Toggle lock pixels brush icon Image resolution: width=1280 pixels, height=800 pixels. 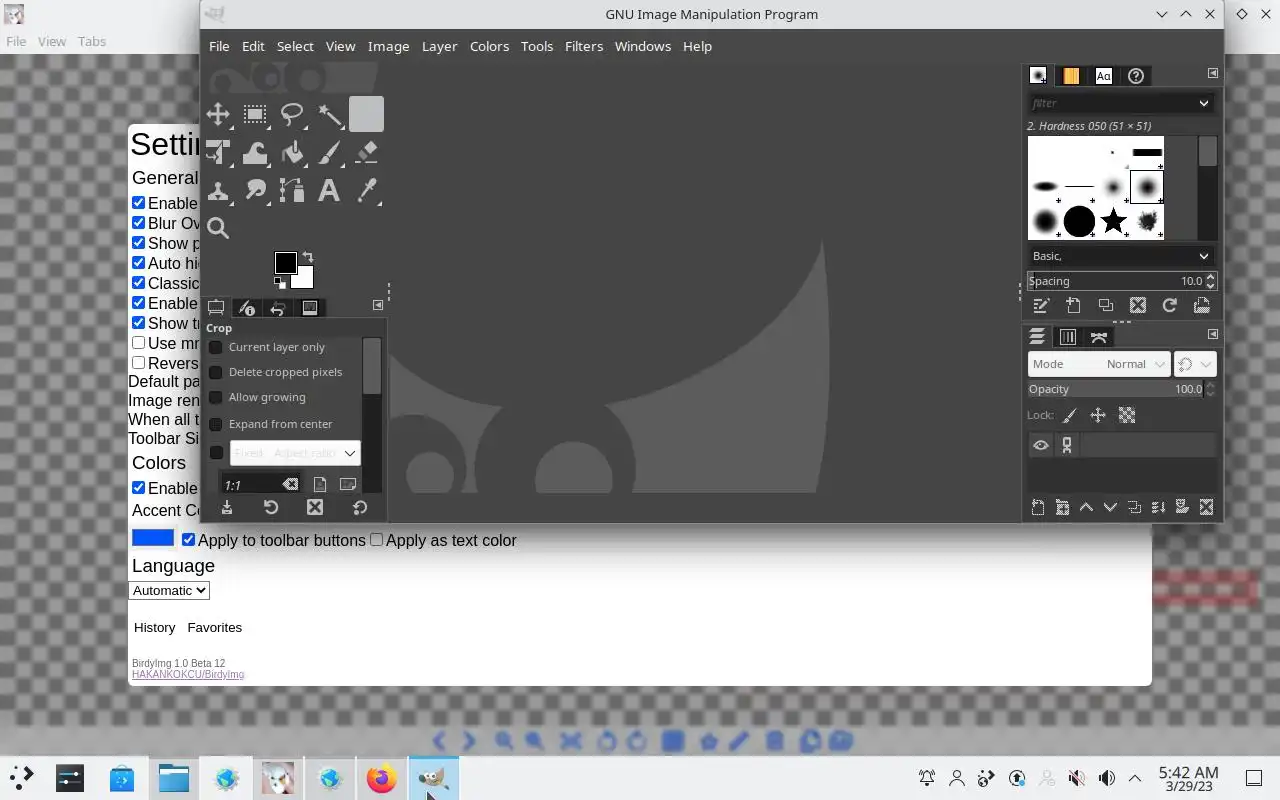tap(1069, 415)
